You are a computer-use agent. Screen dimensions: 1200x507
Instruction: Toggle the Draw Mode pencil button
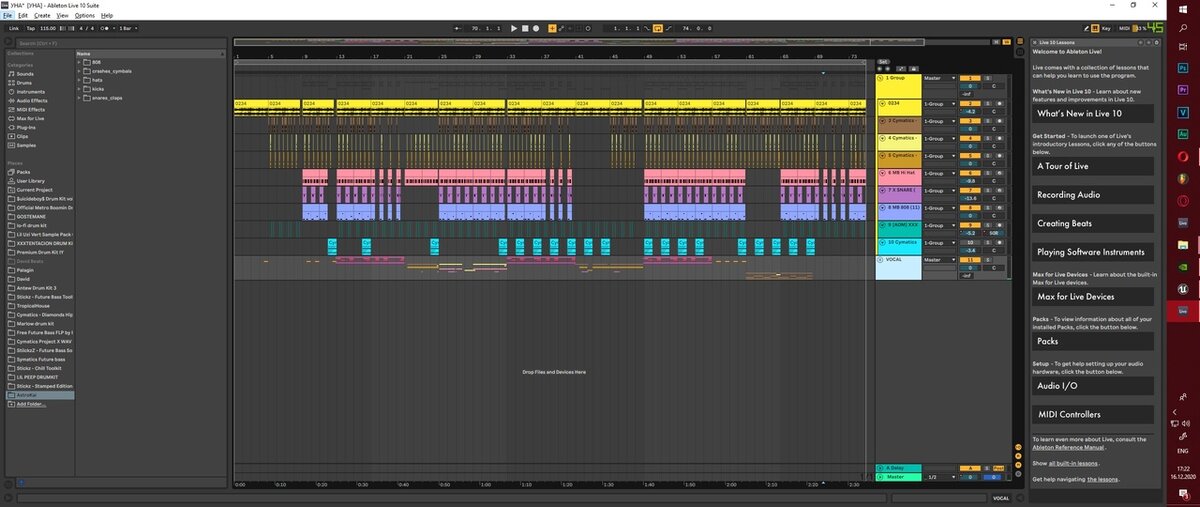[1086, 28]
